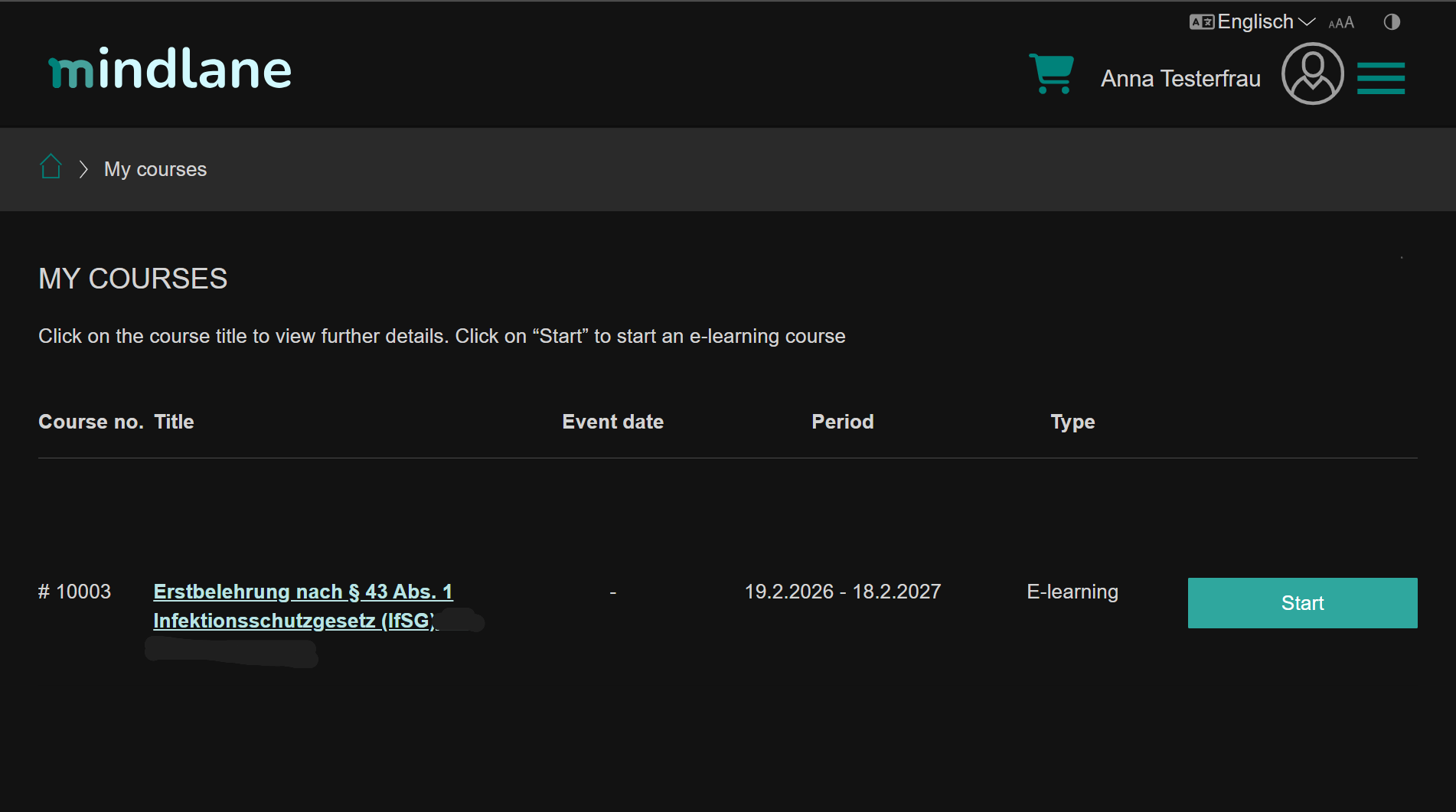This screenshot has width=1456, height=812.
Task: Click the breadcrumb chevron separator
Action: pyautogui.click(x=83, y=169)
